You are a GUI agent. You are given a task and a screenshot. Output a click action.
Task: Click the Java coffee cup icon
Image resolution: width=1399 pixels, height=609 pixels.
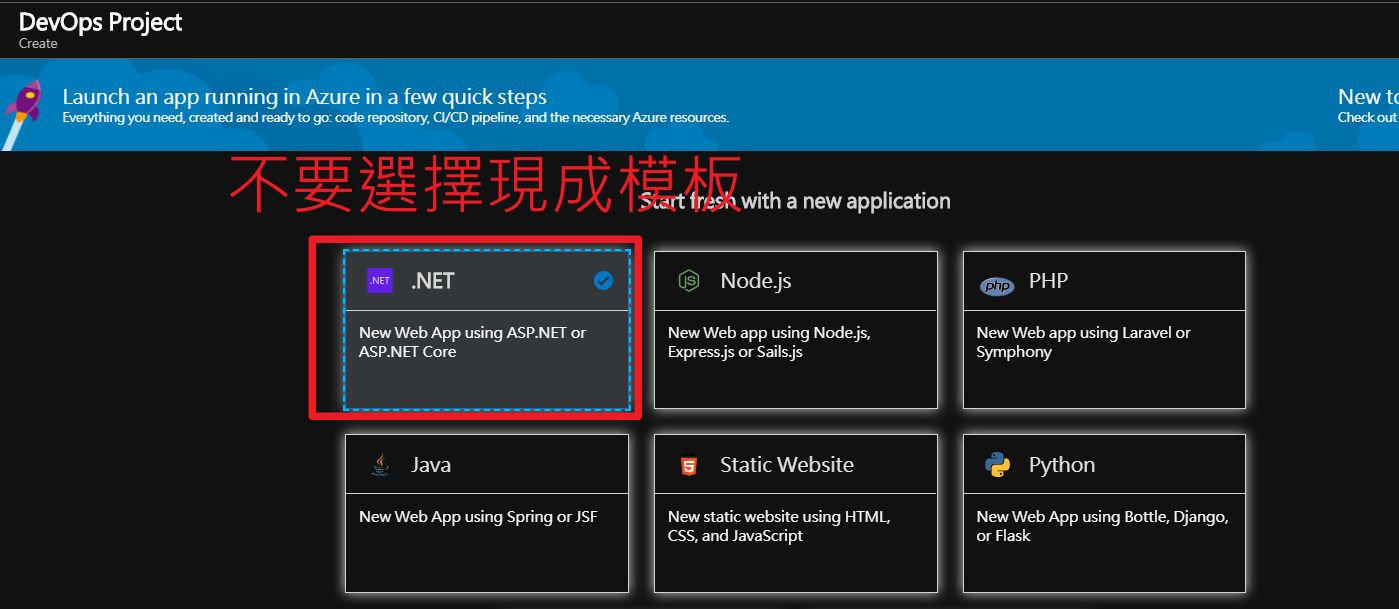380,465
